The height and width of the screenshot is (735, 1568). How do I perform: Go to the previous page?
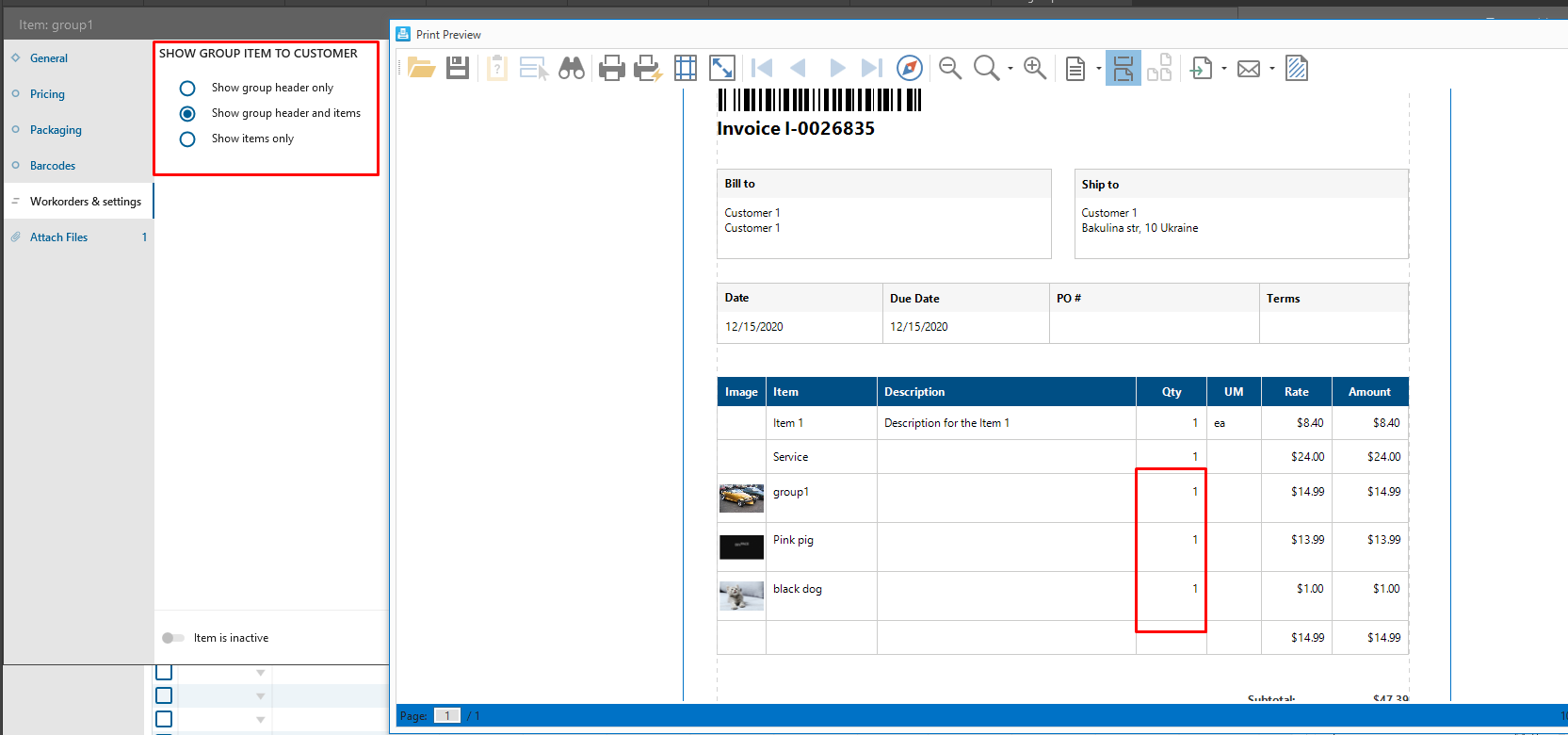799,68
